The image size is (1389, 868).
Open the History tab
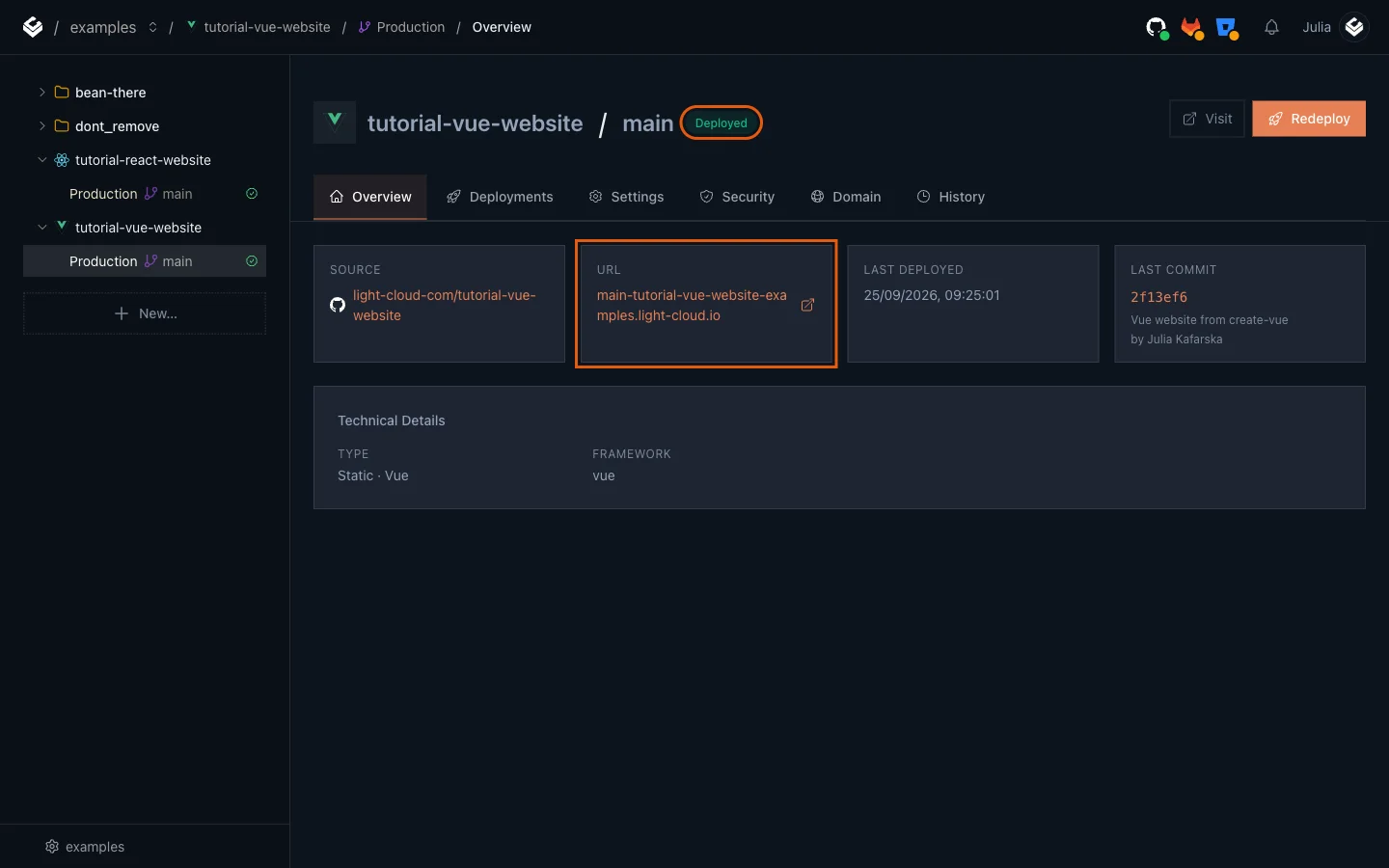click(951, 197)
